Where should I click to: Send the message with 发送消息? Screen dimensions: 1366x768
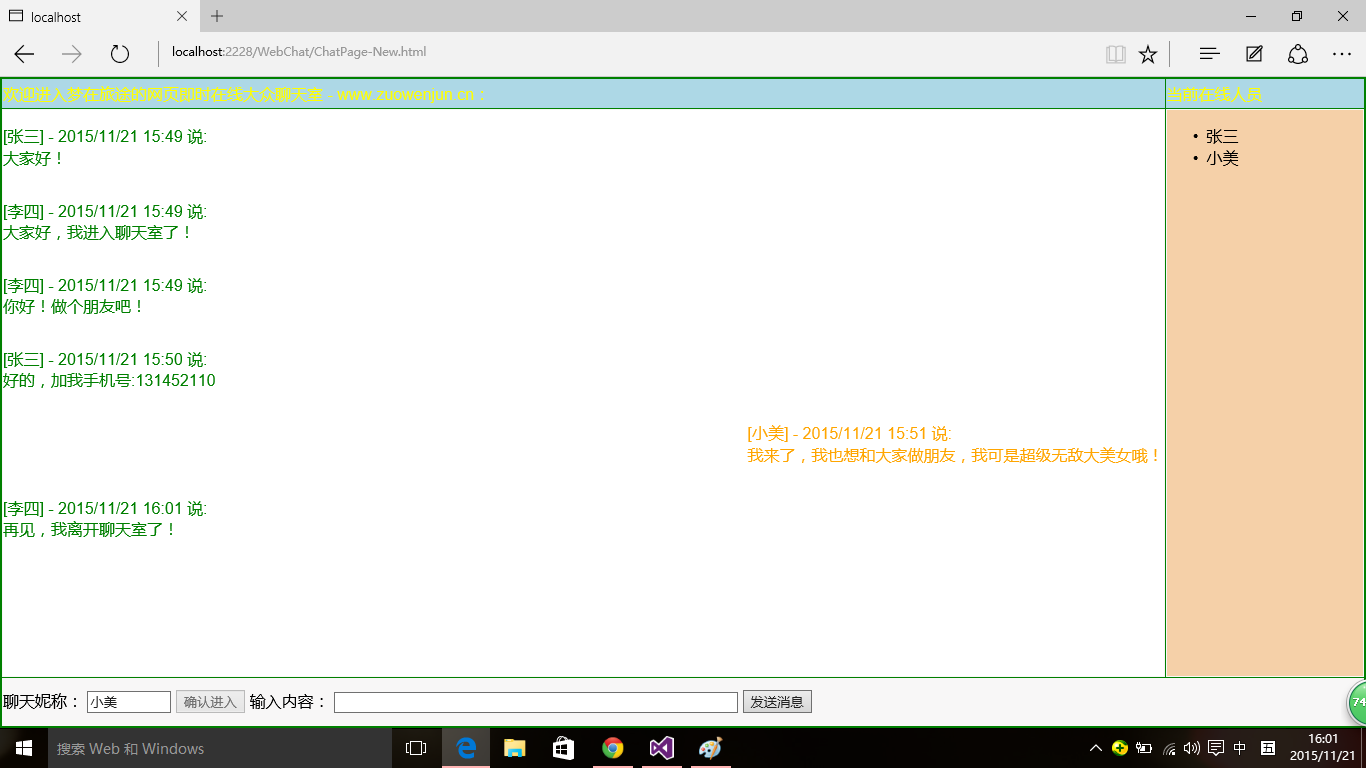point(777,702)
